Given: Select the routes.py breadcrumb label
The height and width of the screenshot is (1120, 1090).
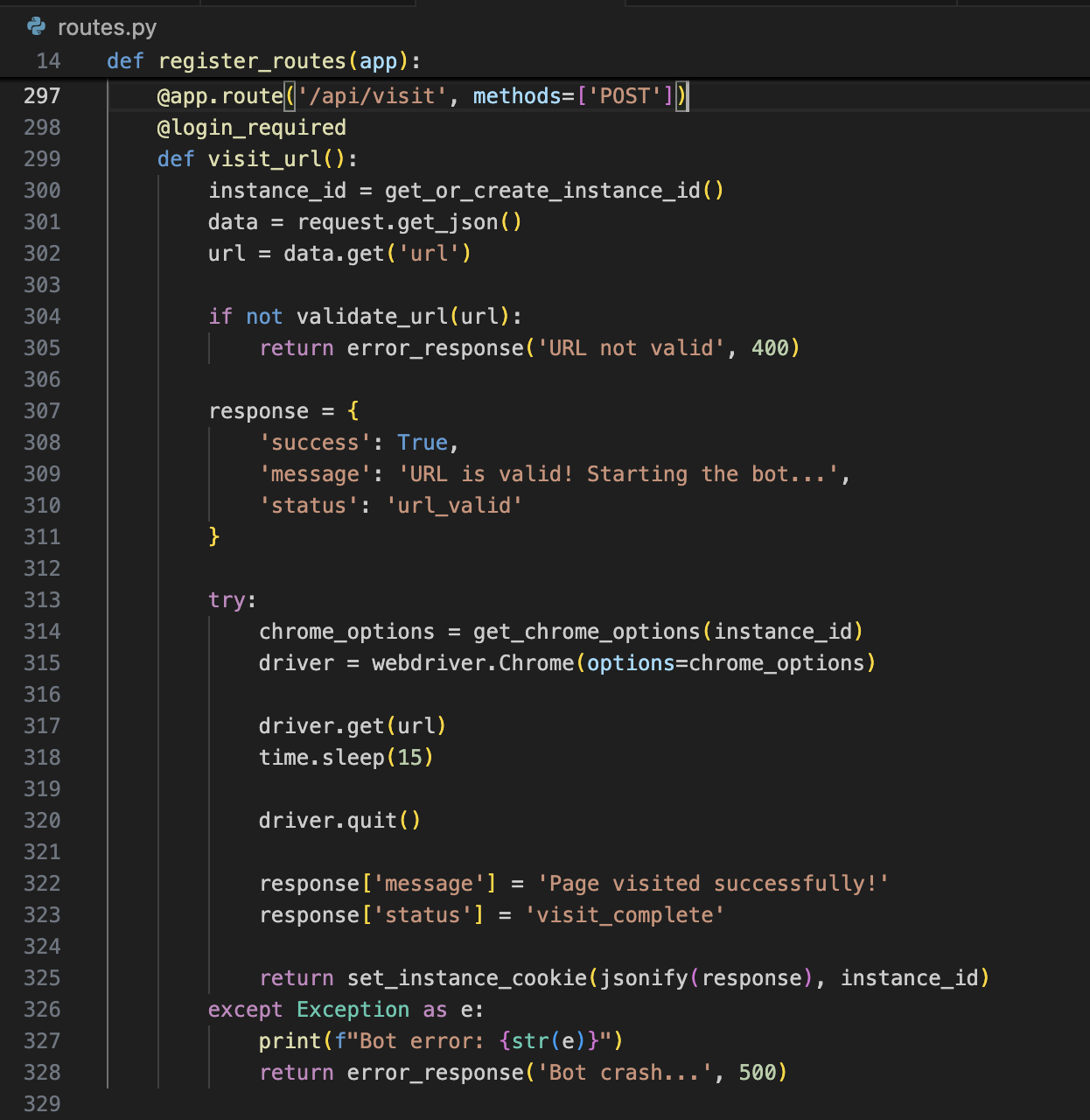Looking at the screenshot, I should tap(107, 27).
